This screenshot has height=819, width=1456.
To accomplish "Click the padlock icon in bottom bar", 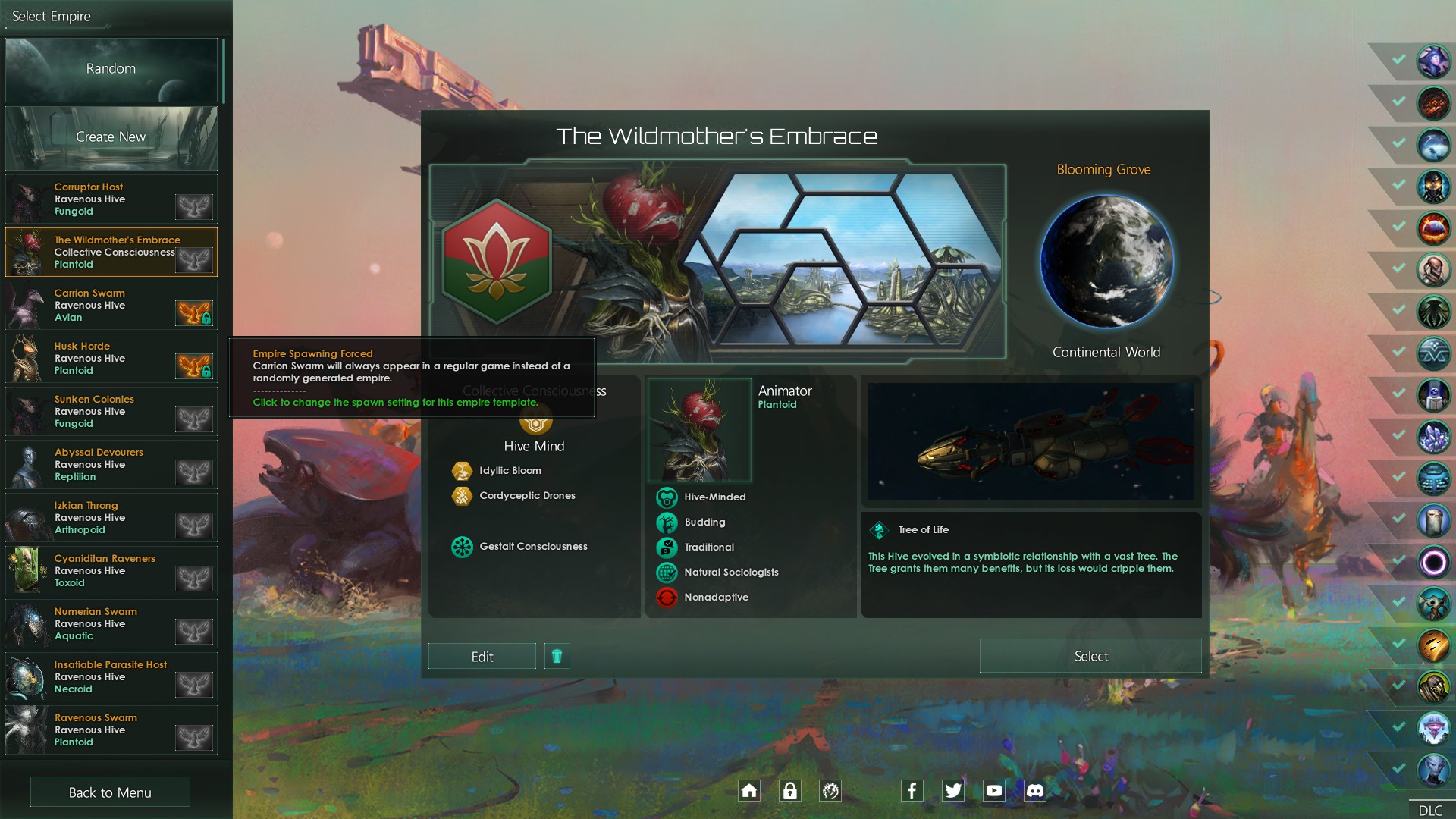I will (x=790, y=791).
